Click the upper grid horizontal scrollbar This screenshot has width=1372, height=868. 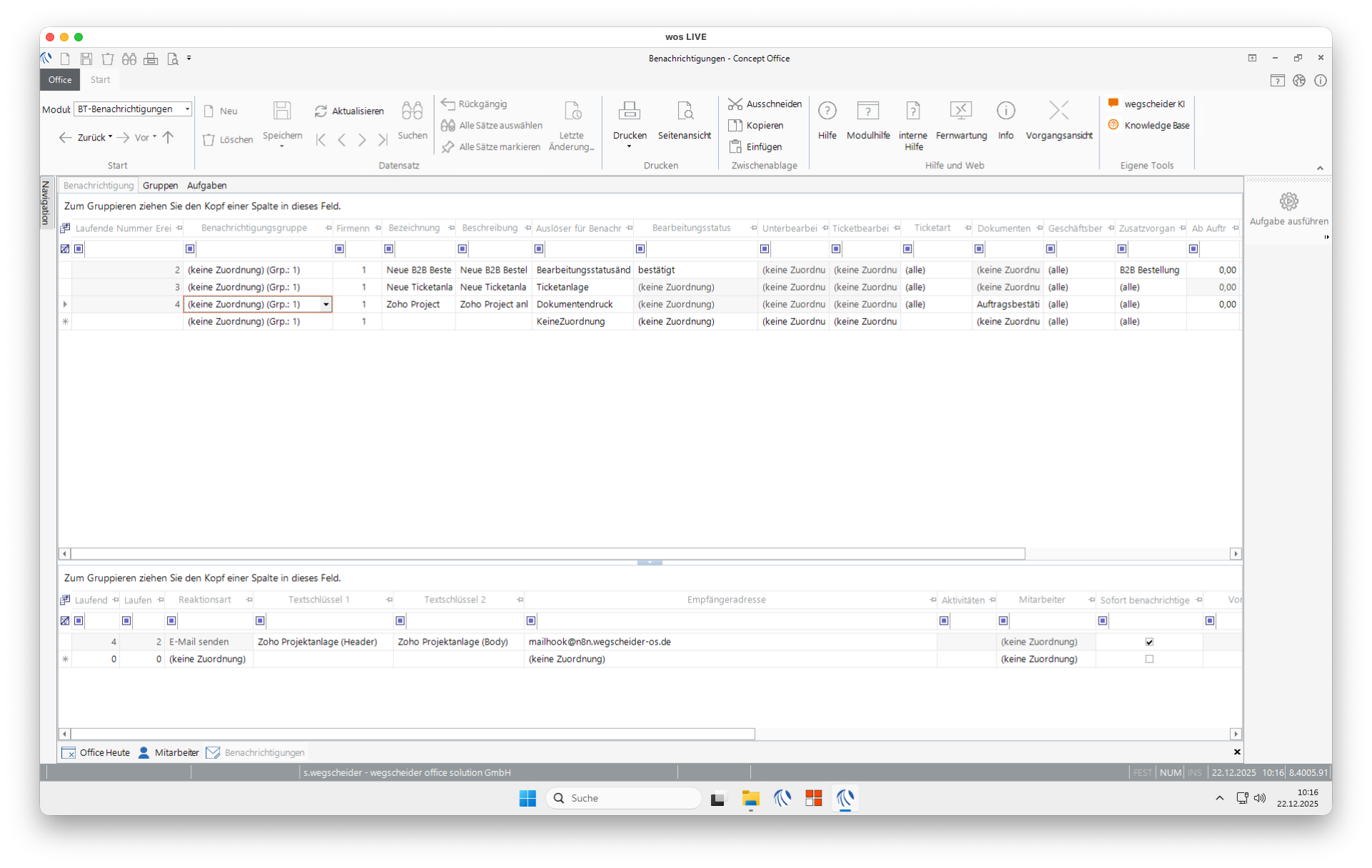(x=548, y=554)
